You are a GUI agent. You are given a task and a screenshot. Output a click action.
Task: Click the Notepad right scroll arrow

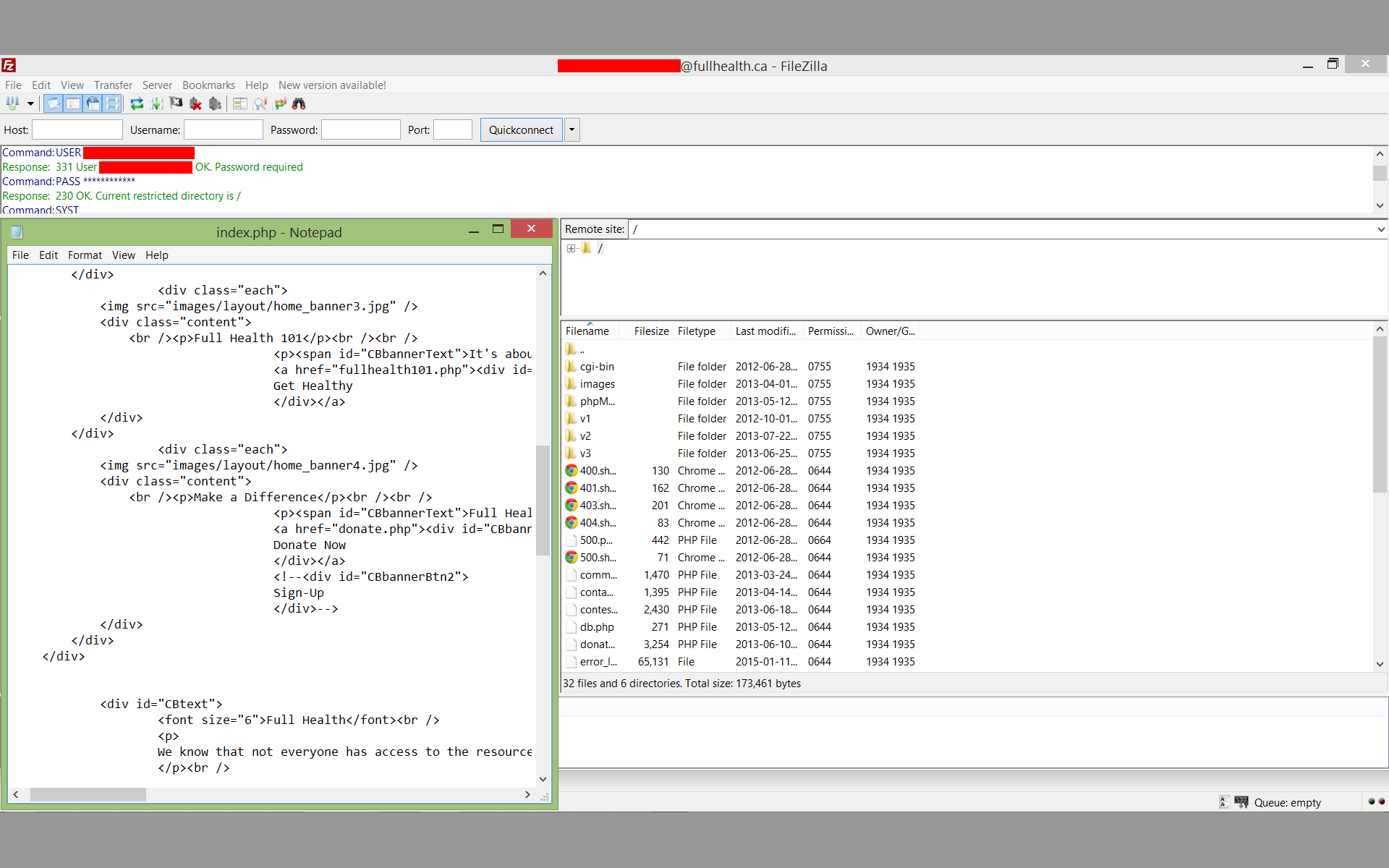coord(527,794)
